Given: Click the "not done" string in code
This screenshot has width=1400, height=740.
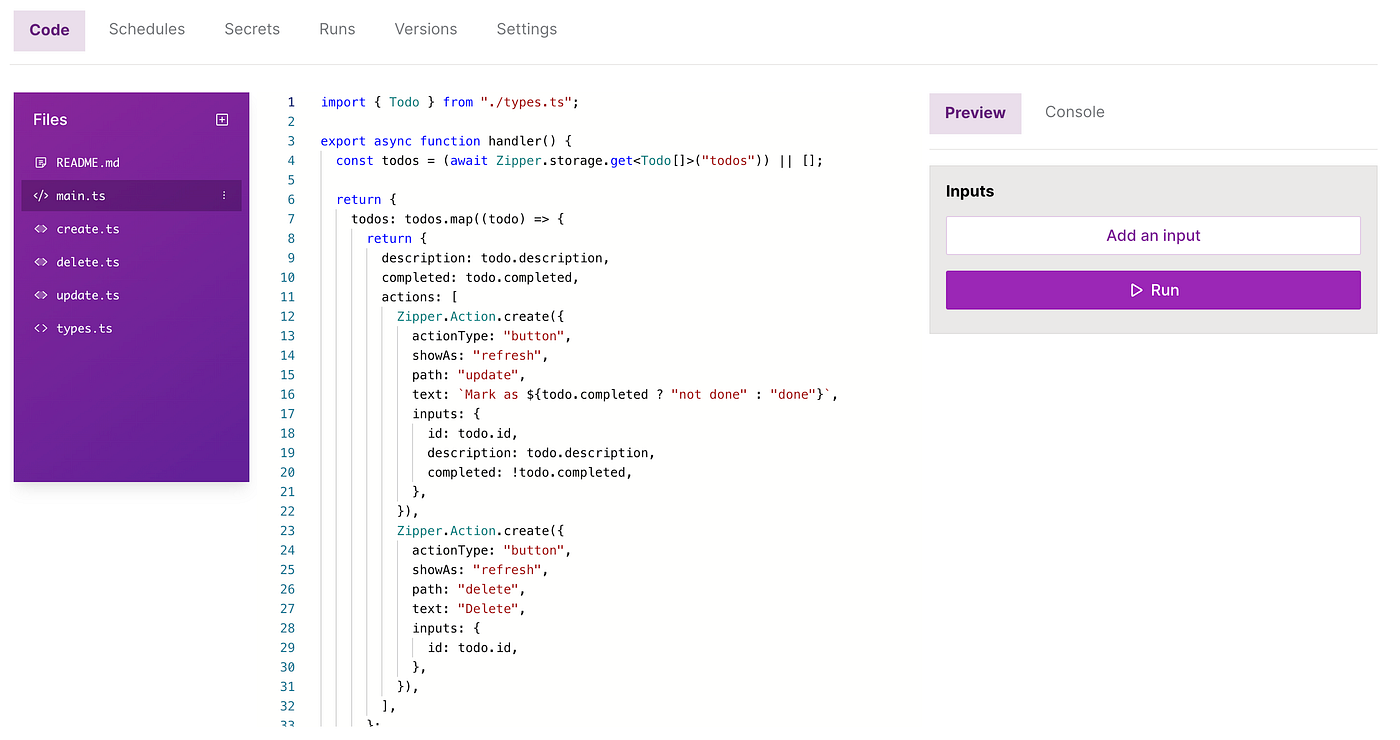Looking at the screenshot, I should (709, 394).
